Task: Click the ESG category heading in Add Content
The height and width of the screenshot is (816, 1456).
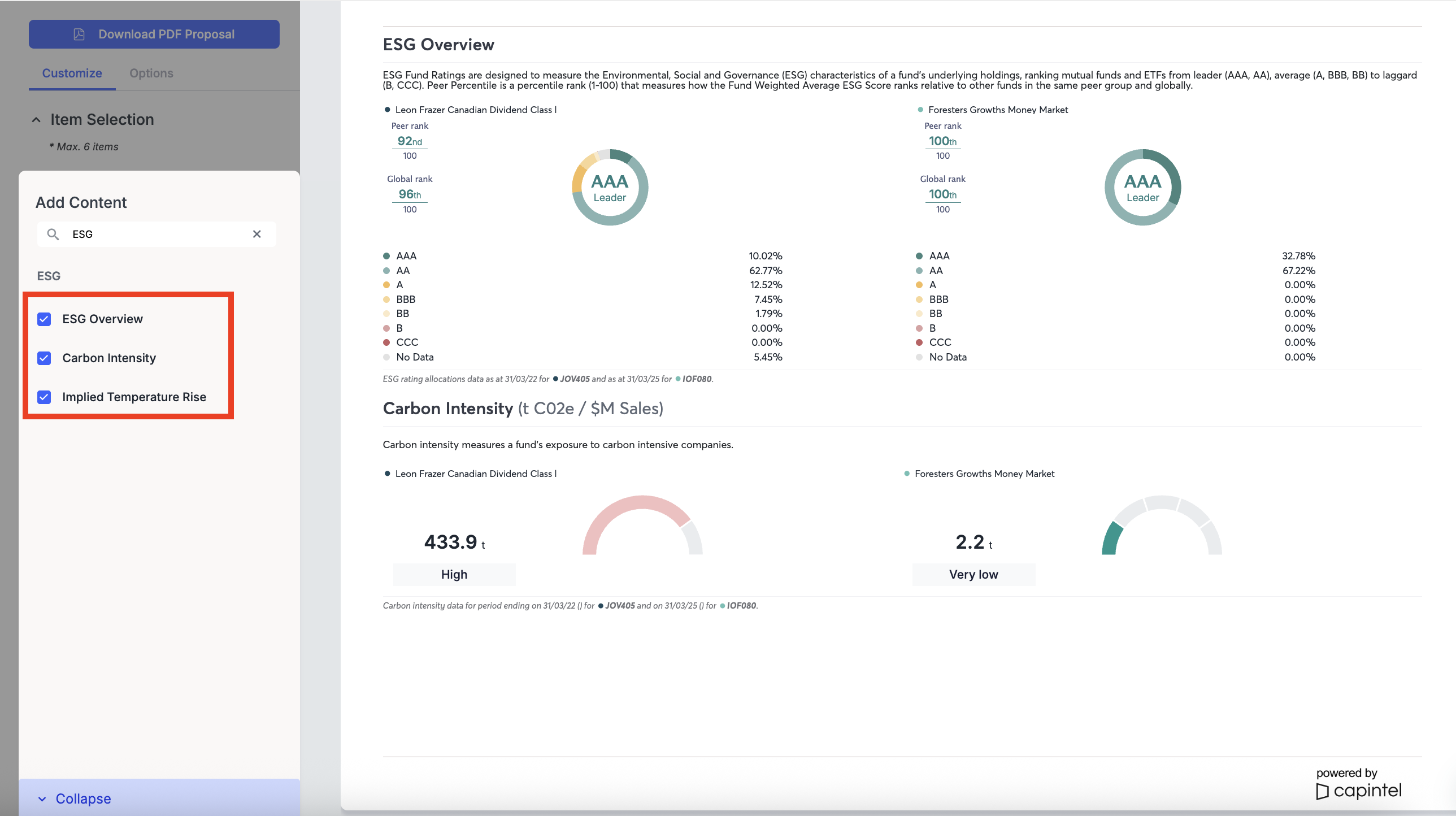Action: (x=49, y=276)
